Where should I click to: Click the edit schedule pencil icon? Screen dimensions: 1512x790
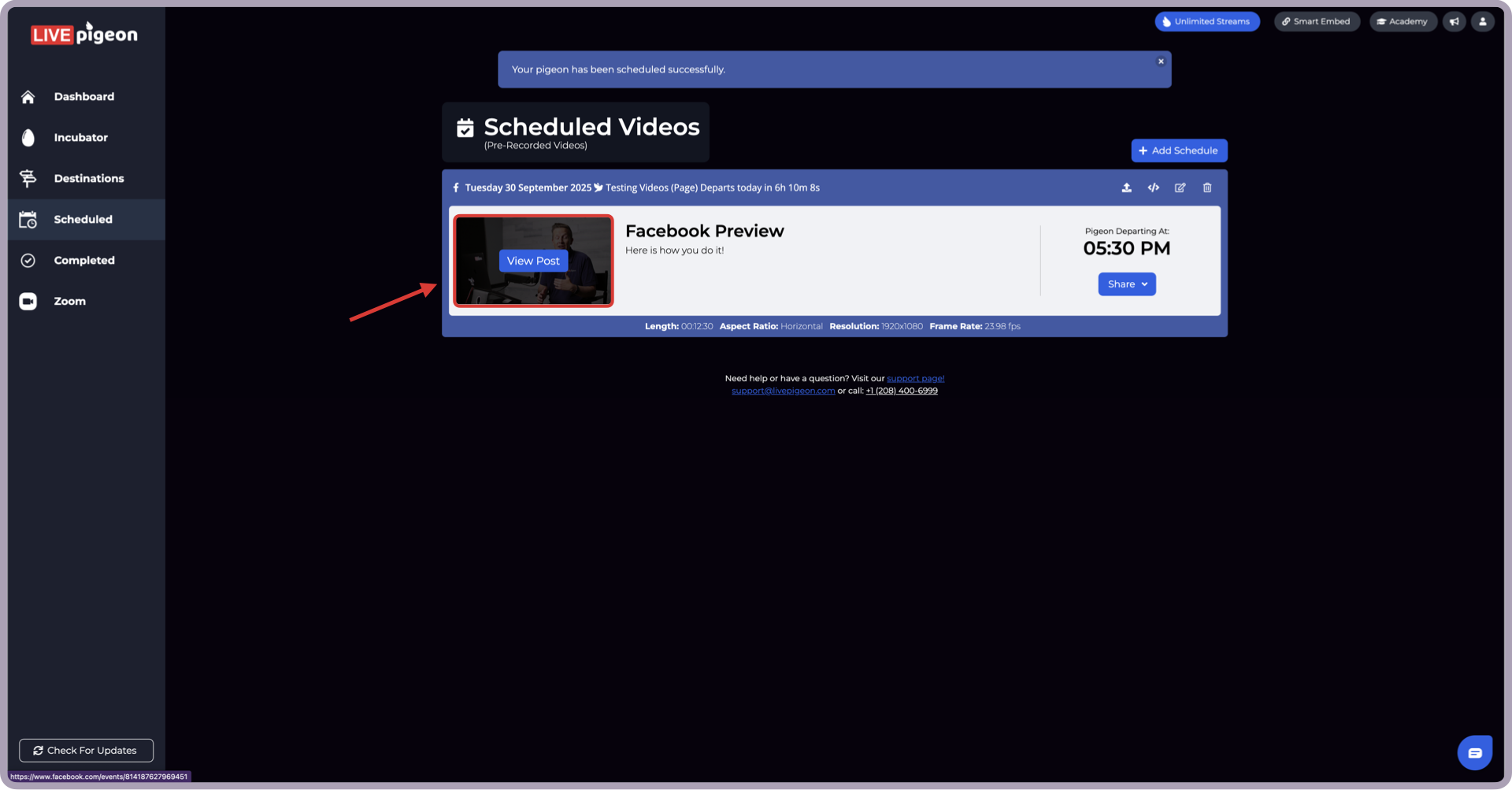[x=1180, y=188]
